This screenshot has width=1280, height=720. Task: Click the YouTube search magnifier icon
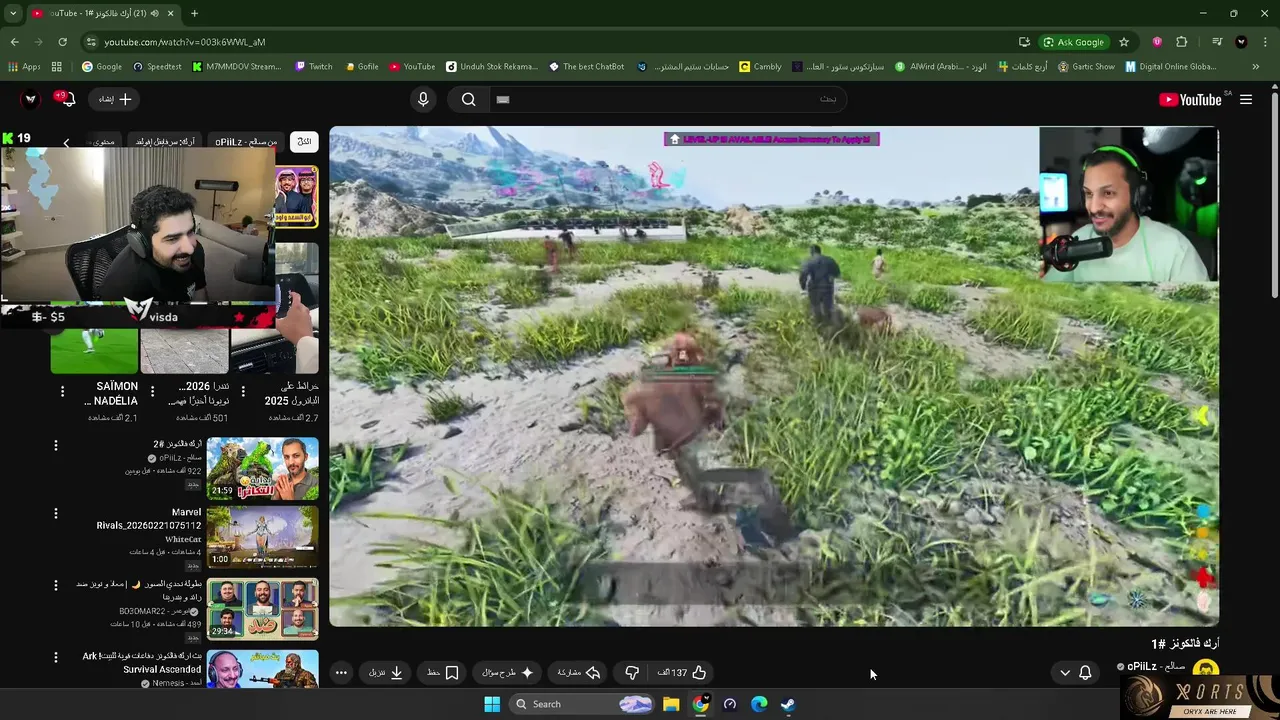(x=468, y=99)
